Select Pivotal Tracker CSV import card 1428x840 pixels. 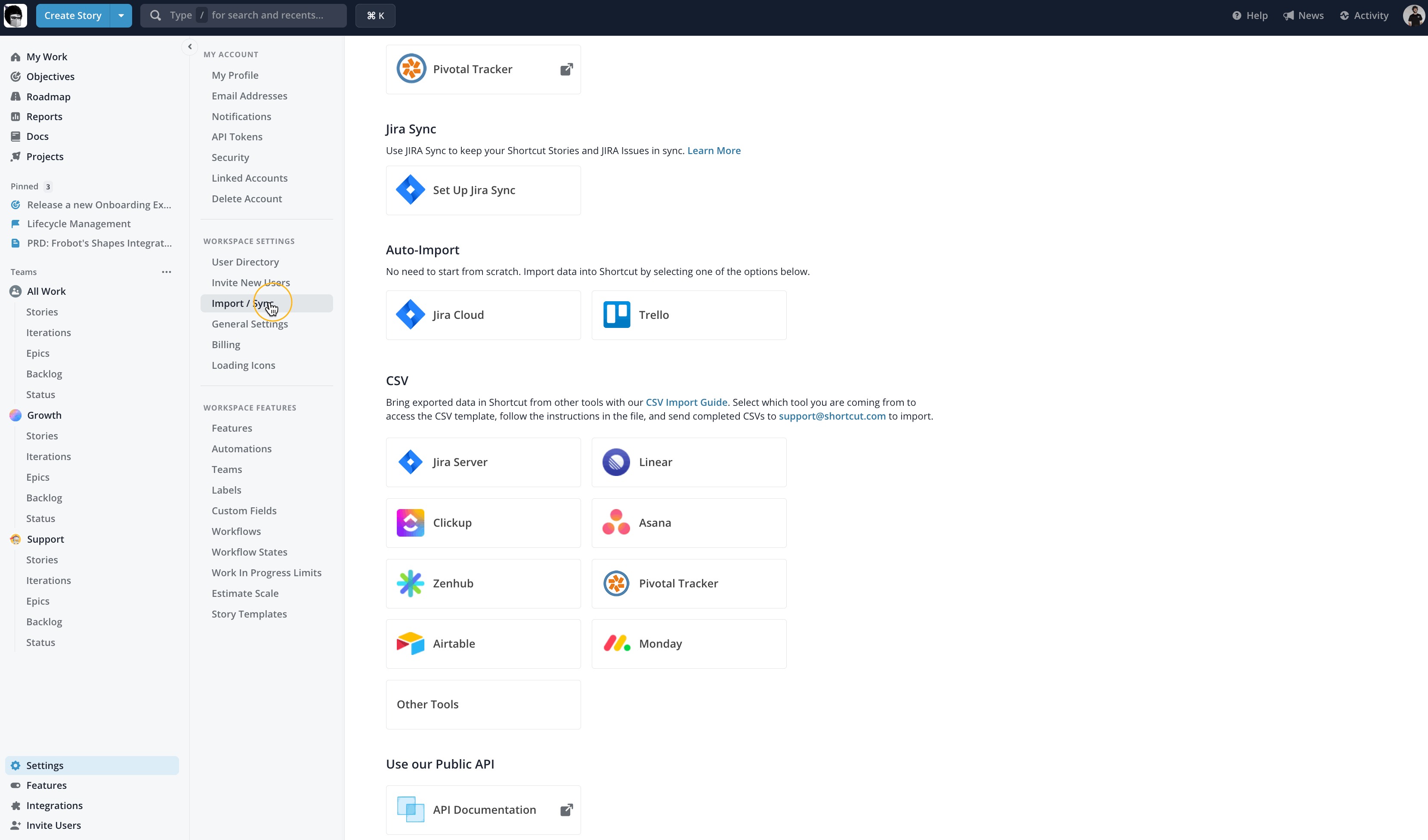[689, 584]
